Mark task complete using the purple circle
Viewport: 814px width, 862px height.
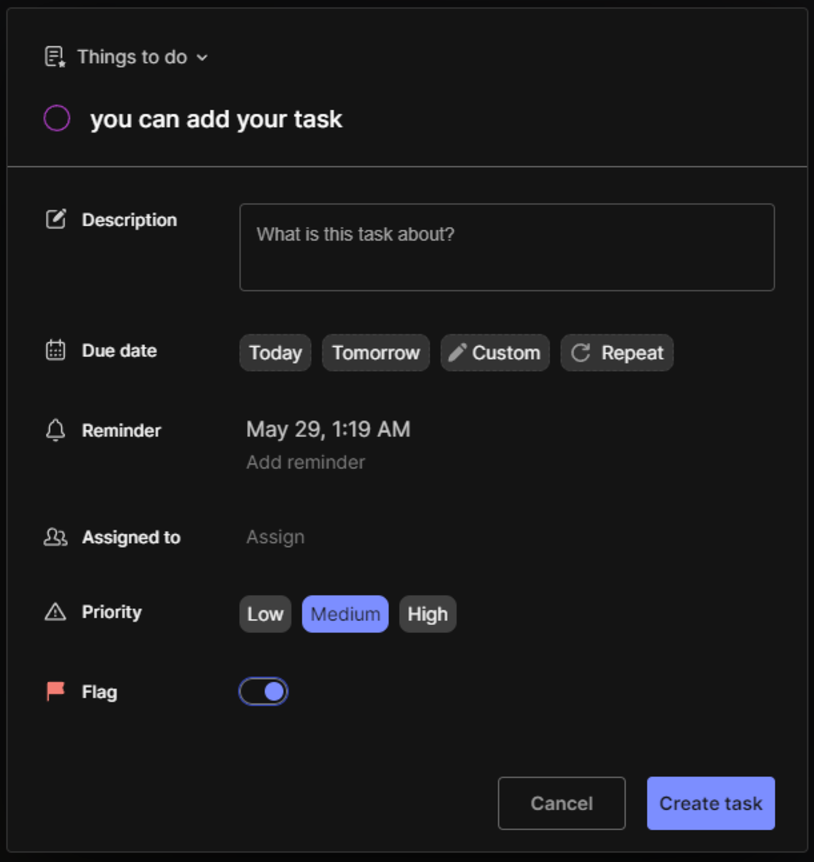click(x=57, y=119)
